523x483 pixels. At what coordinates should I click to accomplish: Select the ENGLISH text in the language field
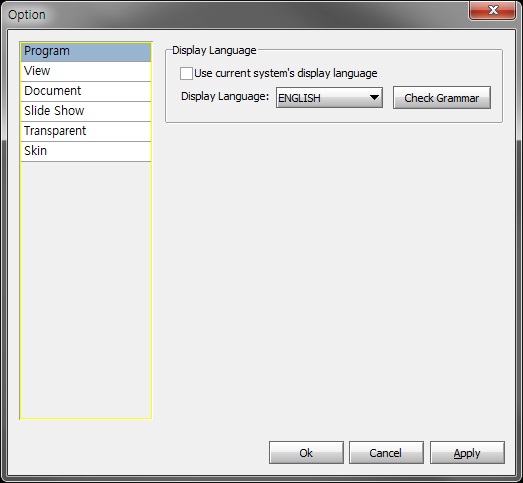tap(299, 98)
